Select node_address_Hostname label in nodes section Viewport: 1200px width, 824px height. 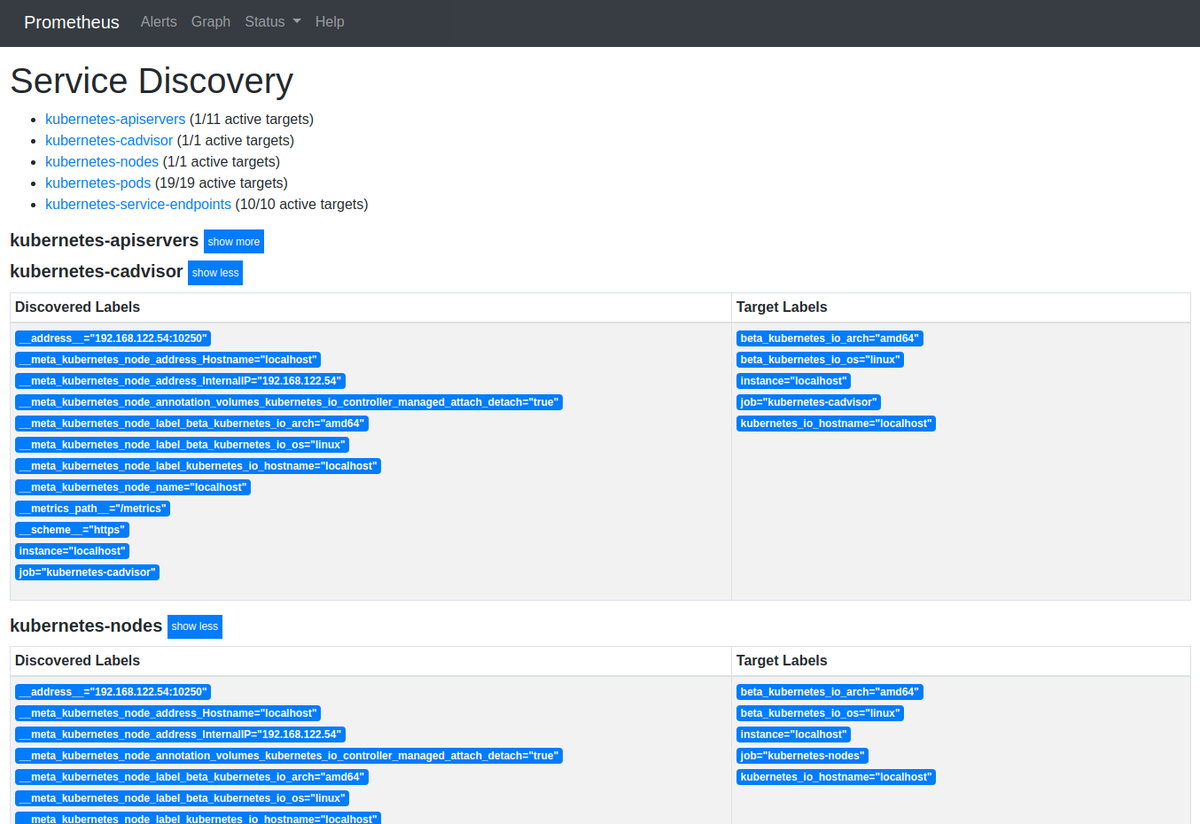pyautogui.click(x=168, y=713)
